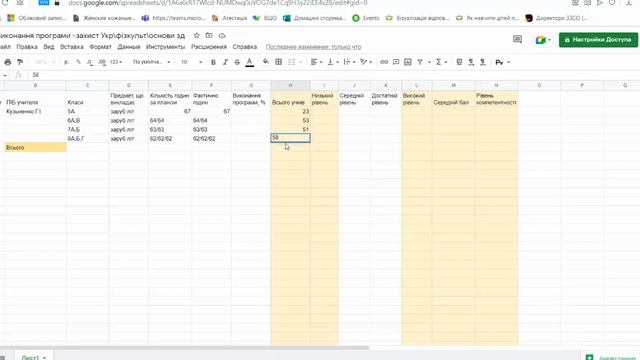Insert a comment using the toolbar icon
The height and width of the screenshot is (360, 640).
coord(396,62)
